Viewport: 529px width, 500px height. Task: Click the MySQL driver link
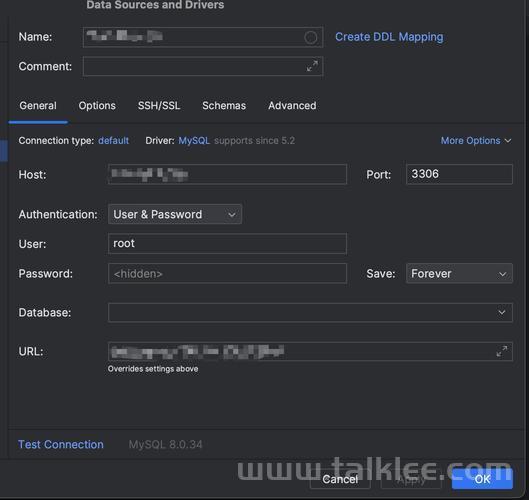(x=194, y=140)
